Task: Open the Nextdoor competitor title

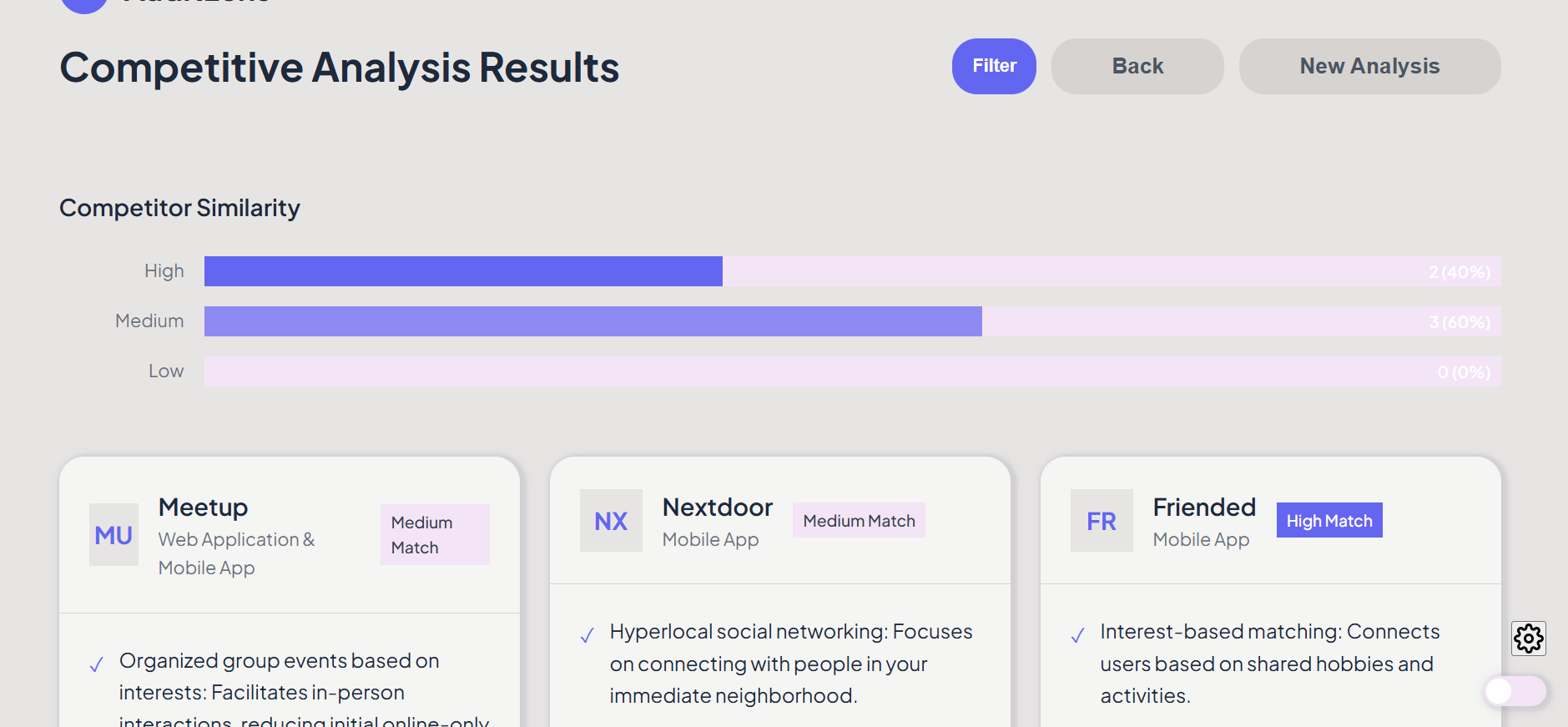Action: point(718,507)
